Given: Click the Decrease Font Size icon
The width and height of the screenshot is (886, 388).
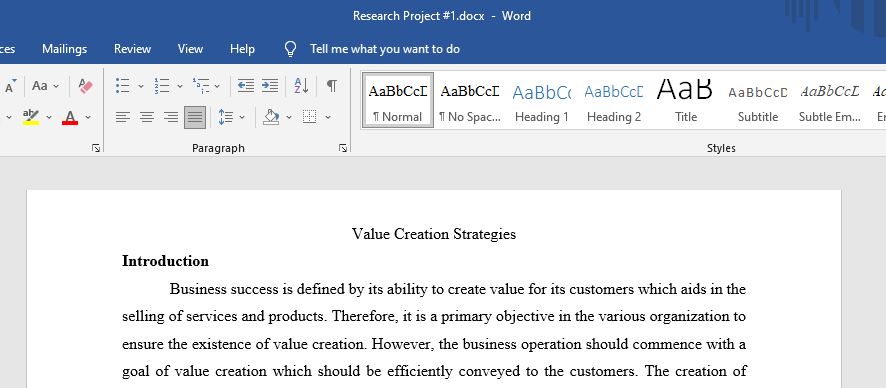Looking at the screenshot, I should [x=11, y=86].
